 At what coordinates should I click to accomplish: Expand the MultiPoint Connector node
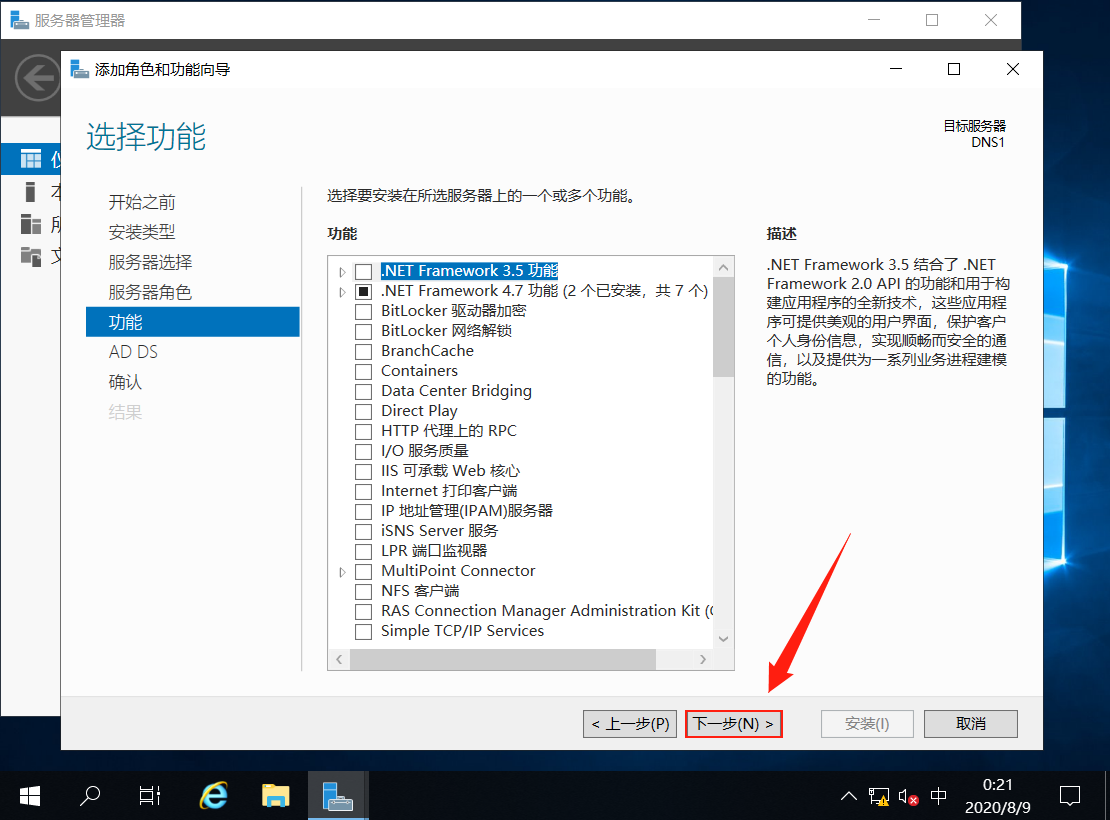[343, 572]
